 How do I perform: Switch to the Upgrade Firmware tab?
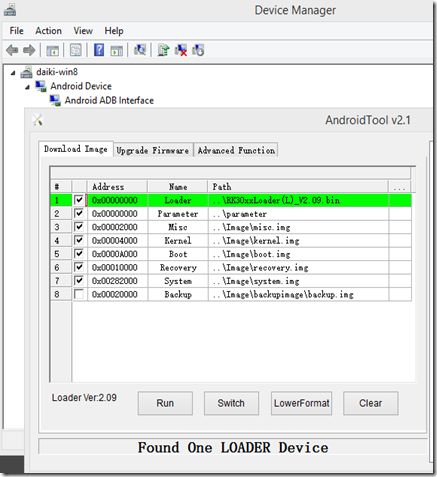pyautogui.click(x=153, y=150)
